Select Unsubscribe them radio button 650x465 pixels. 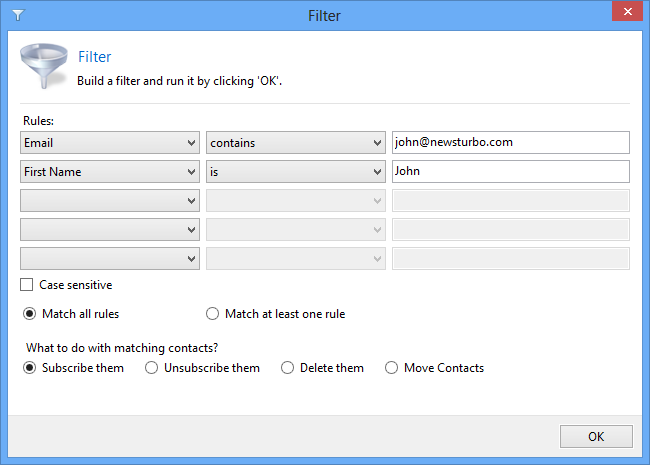152,368
